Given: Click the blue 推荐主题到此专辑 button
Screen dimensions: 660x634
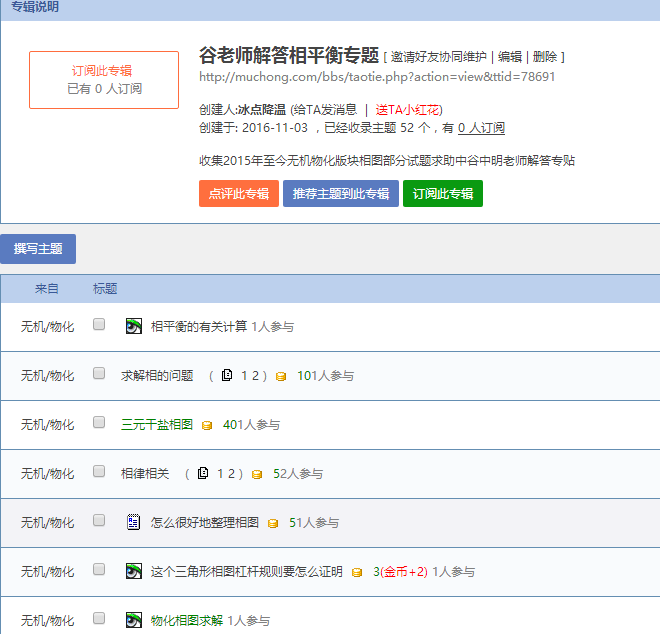Looking at the screenshot, I should coord(341,194).
